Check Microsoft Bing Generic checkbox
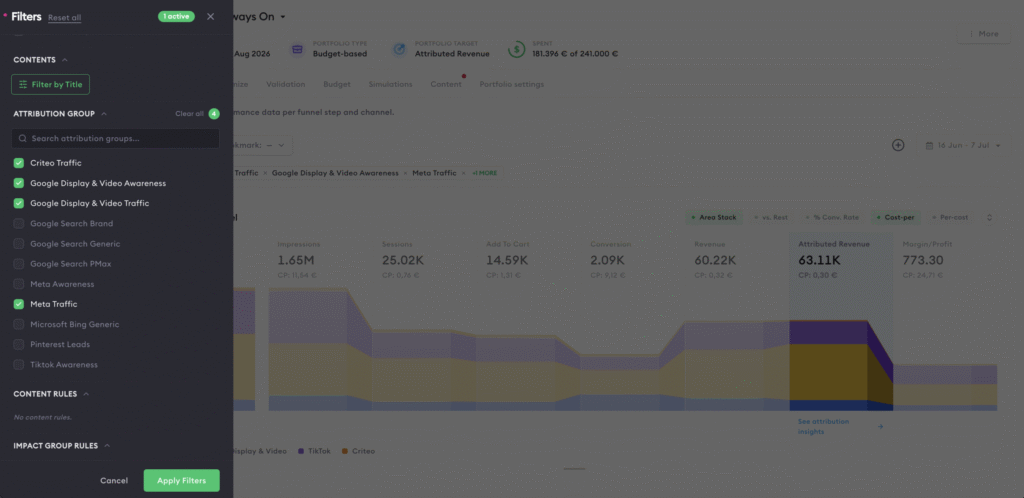 click(x=19, y=324)
